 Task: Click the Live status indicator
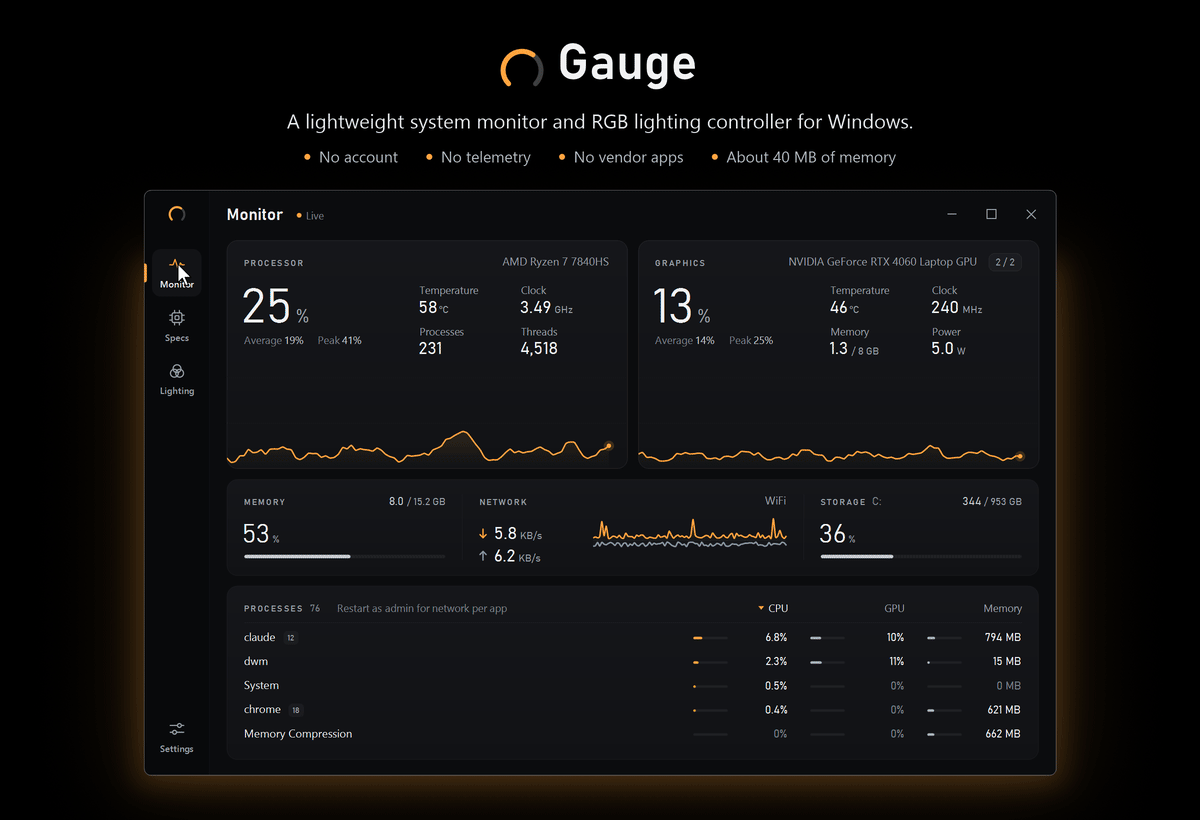coord(310,216)
